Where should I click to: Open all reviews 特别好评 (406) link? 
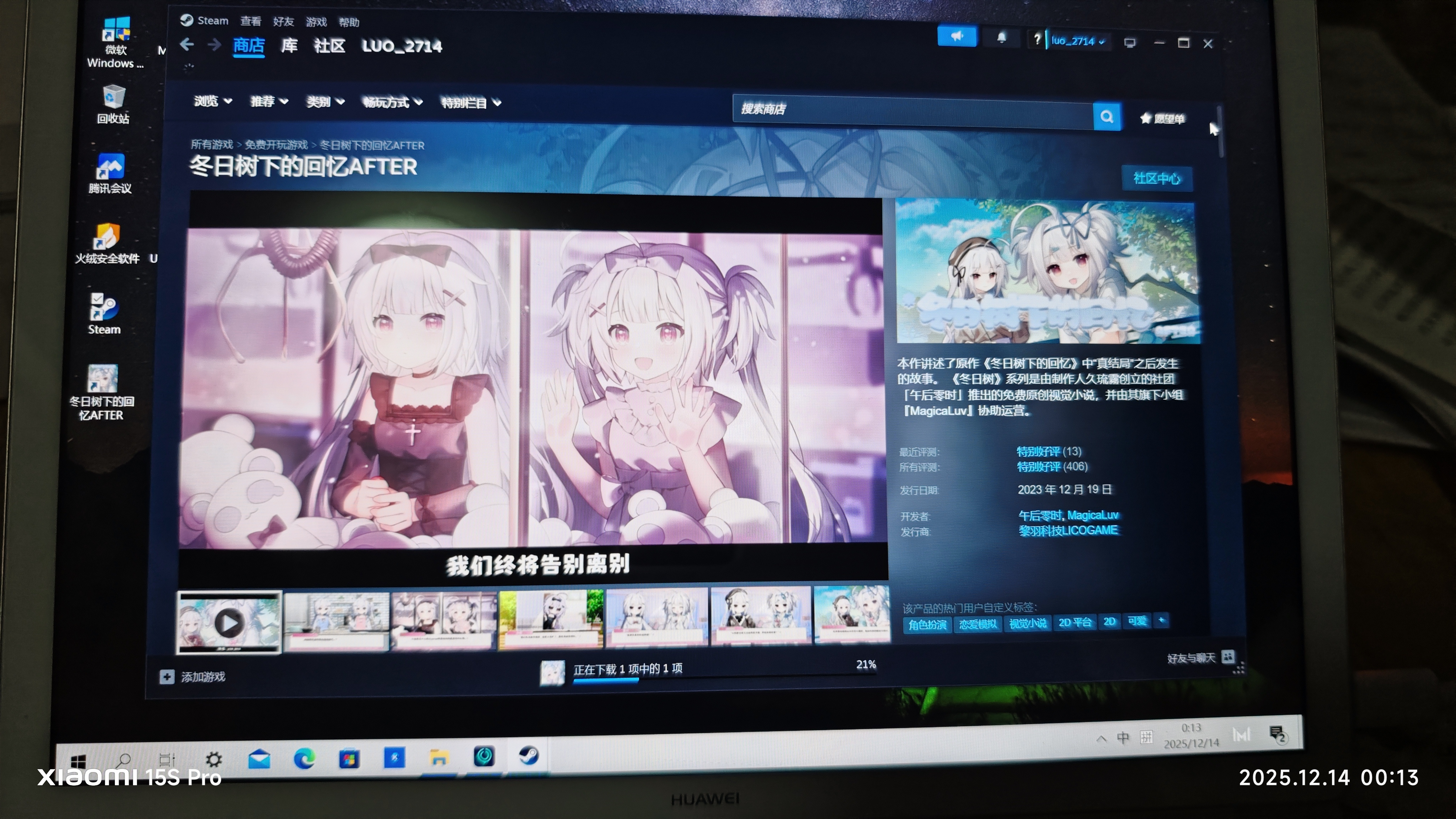click(x=1053, y=466)
